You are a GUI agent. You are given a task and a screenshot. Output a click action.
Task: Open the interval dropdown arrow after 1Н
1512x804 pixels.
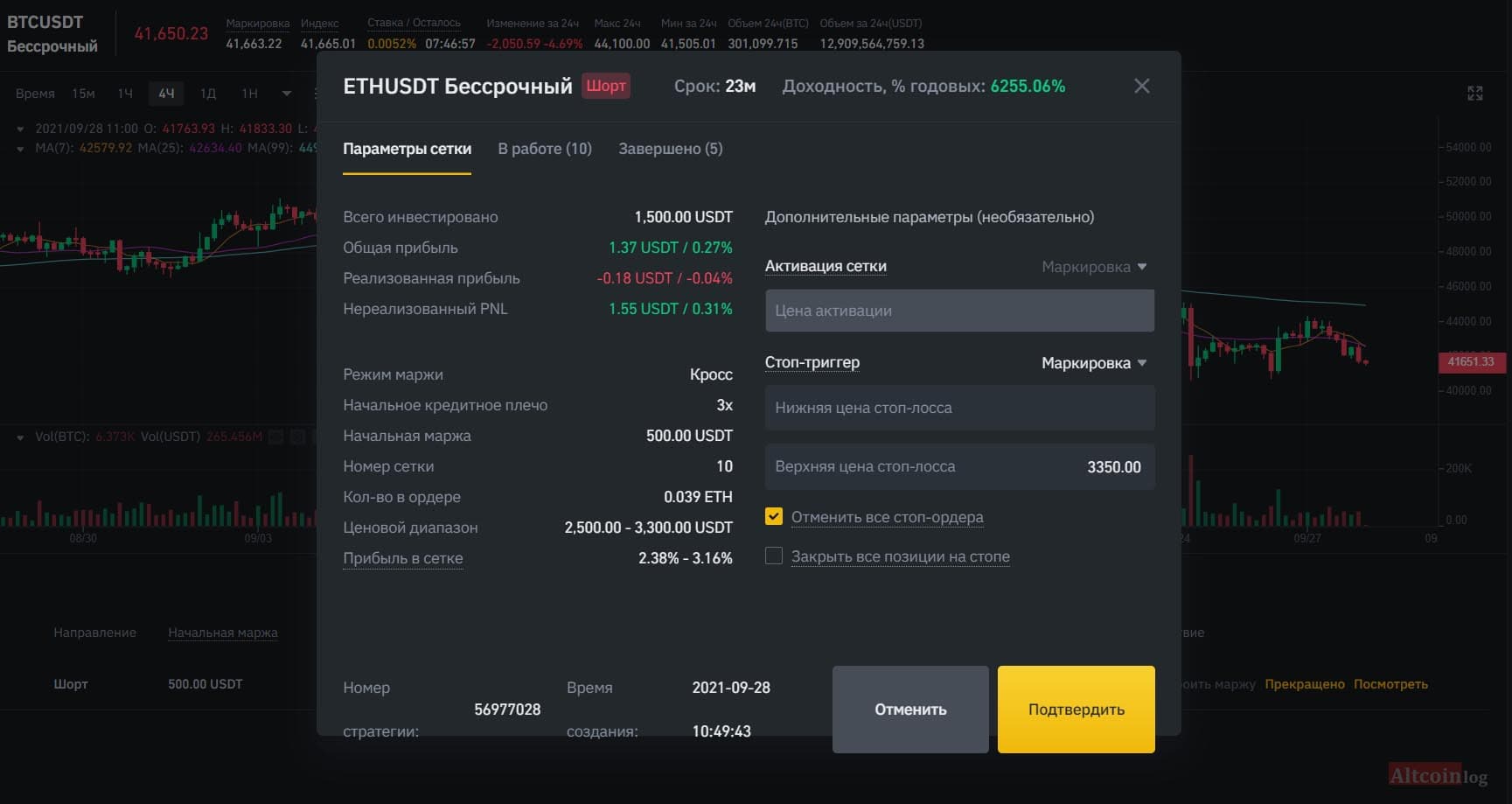click(x=287, y=94)
